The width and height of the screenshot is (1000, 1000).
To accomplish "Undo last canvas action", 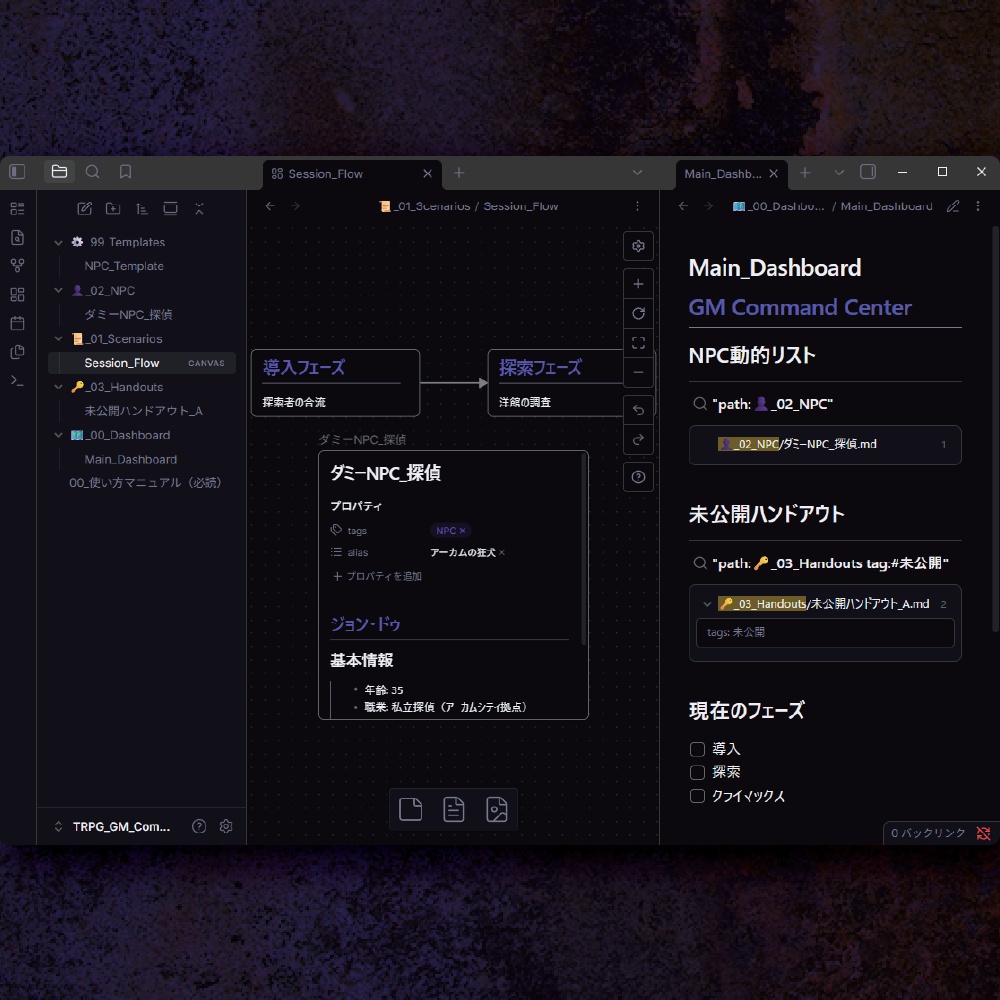I will click(638, 410).
